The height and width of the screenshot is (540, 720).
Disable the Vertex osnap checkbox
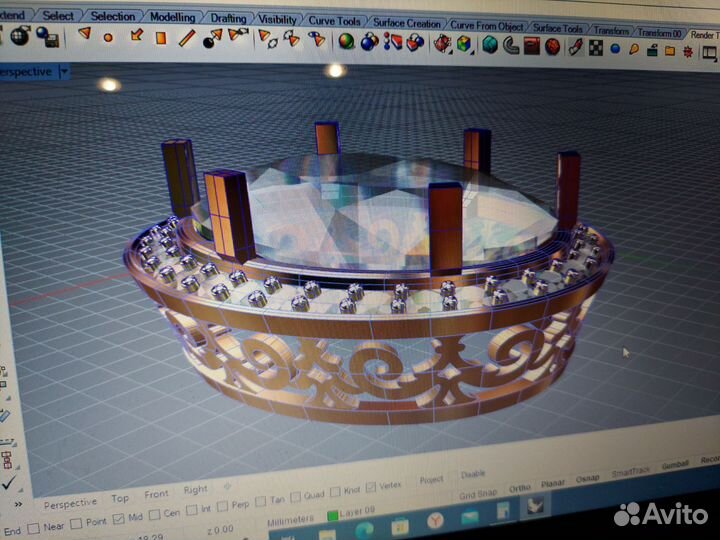point(371,488)
